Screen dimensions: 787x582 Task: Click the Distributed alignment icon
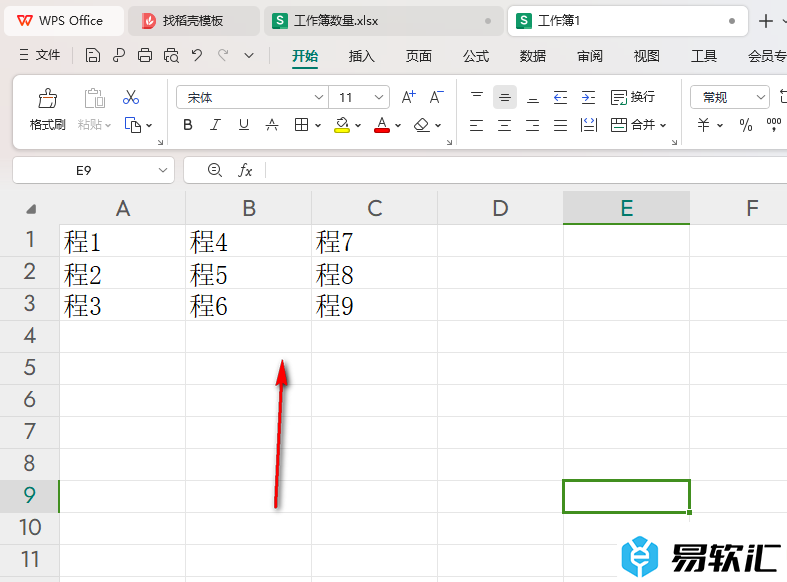(x=588, y=125)
